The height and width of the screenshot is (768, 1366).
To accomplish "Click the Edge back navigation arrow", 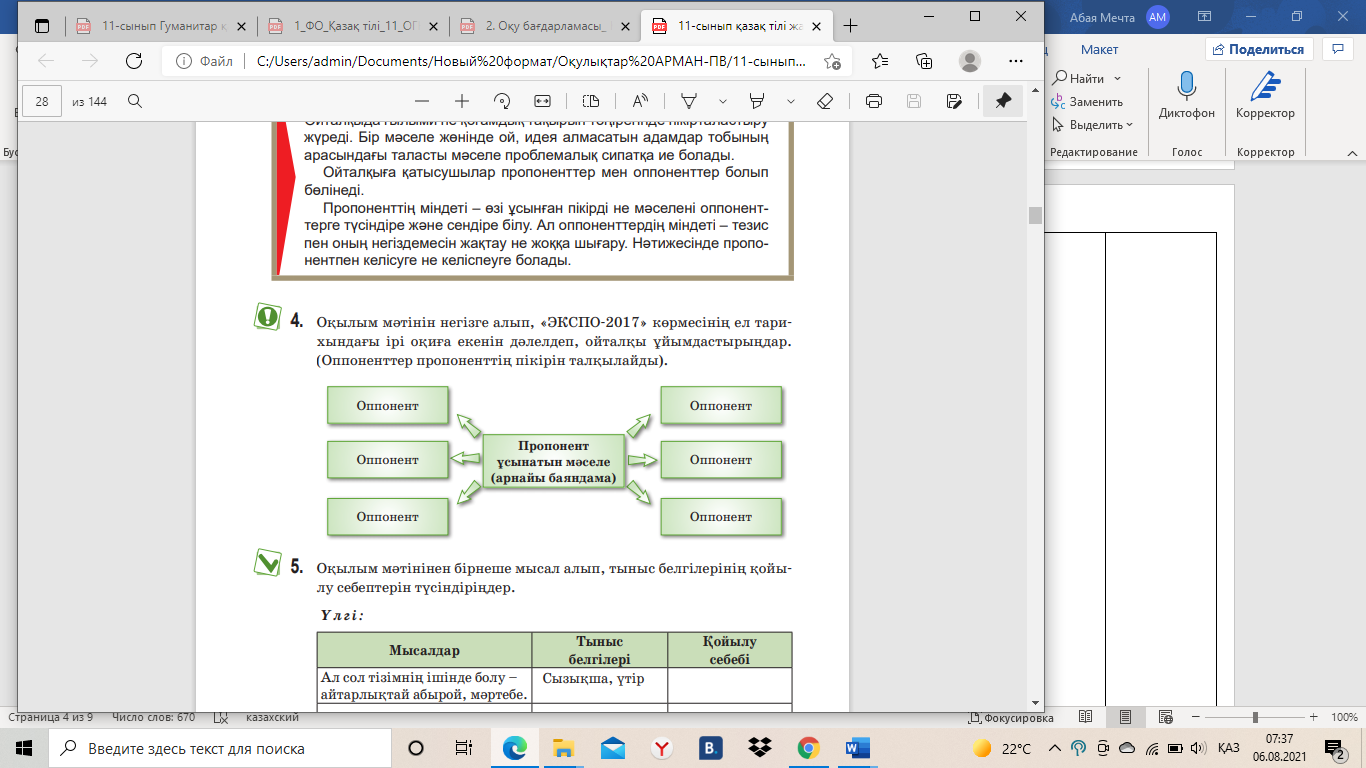I will click(x=46, y=61).
